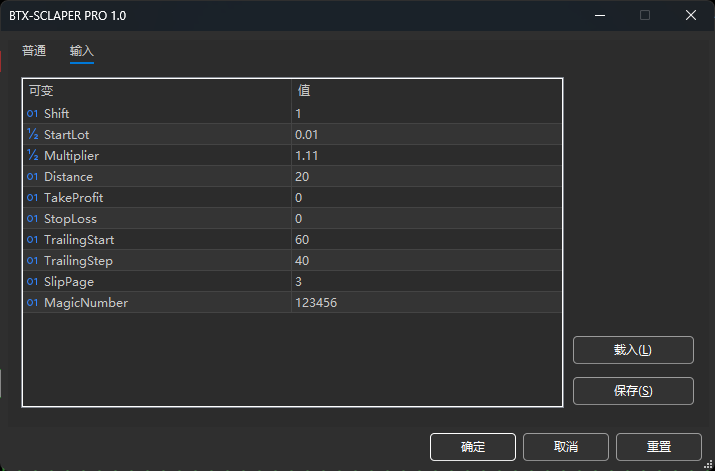Click the 取消 button
Viewport: 715px width, 471px height.
point(566,447)
